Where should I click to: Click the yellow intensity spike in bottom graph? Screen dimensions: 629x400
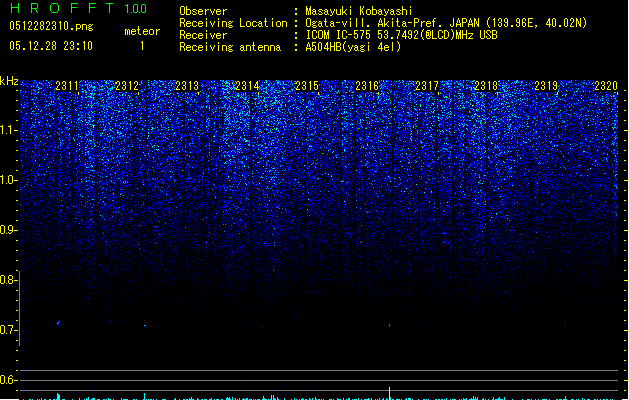[389, 393]
